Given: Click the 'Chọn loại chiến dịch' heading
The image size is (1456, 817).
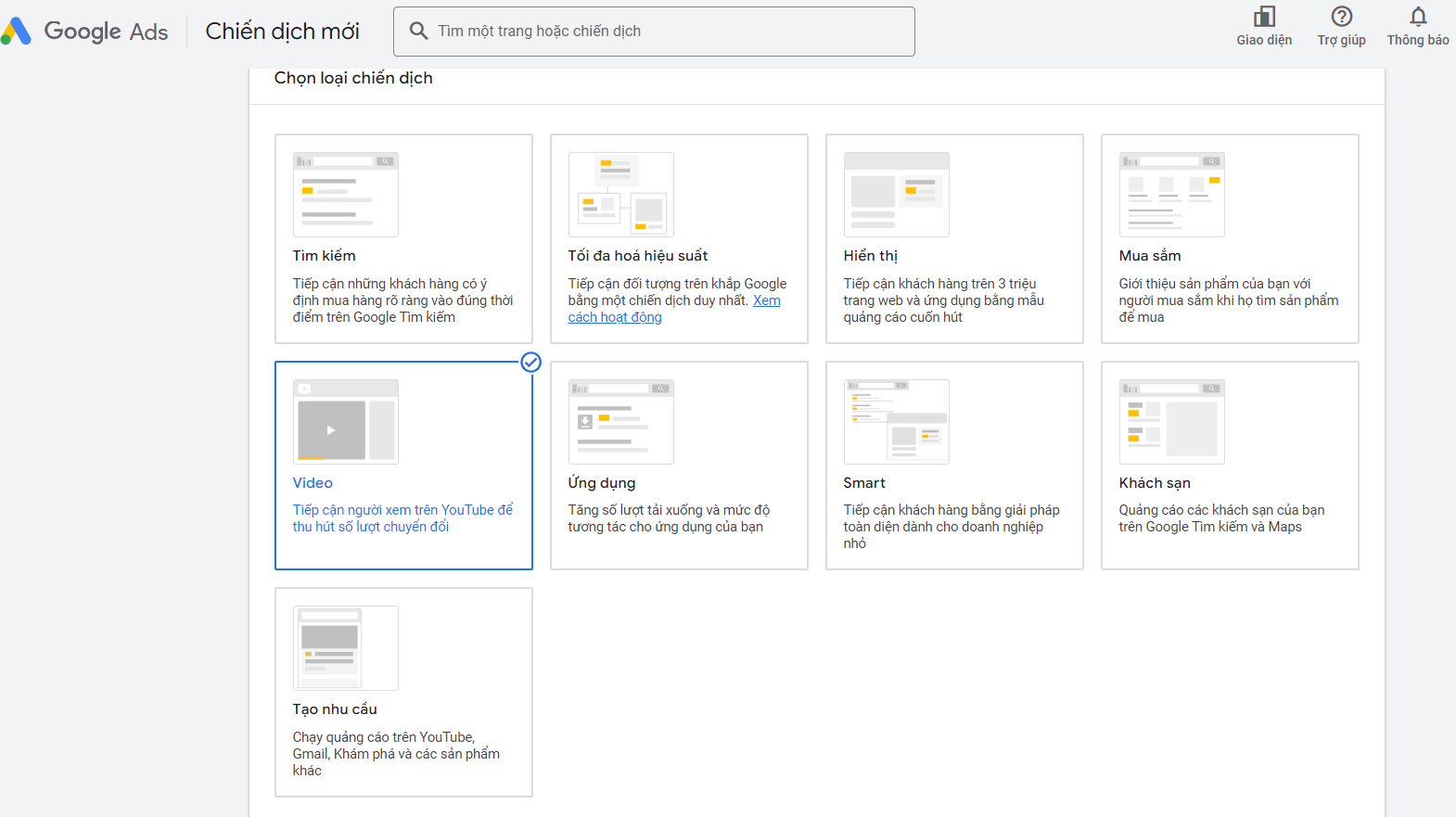Looking at the screenshot, I should point(353,78).
